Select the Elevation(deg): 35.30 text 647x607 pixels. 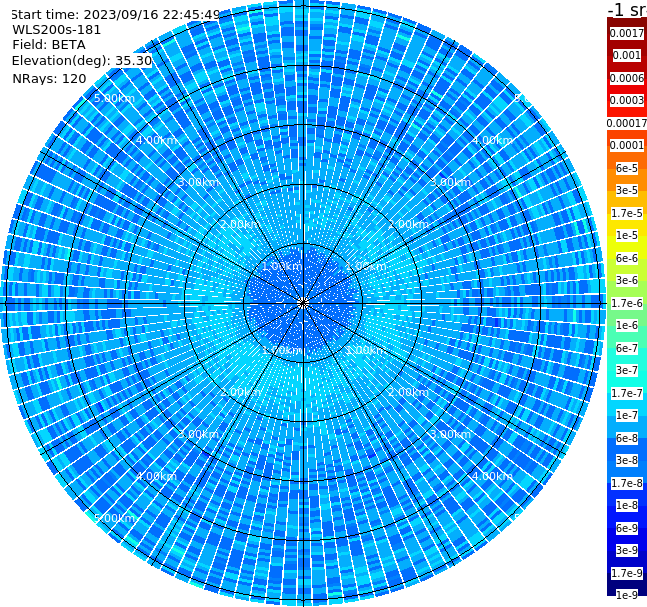(82, 61)
